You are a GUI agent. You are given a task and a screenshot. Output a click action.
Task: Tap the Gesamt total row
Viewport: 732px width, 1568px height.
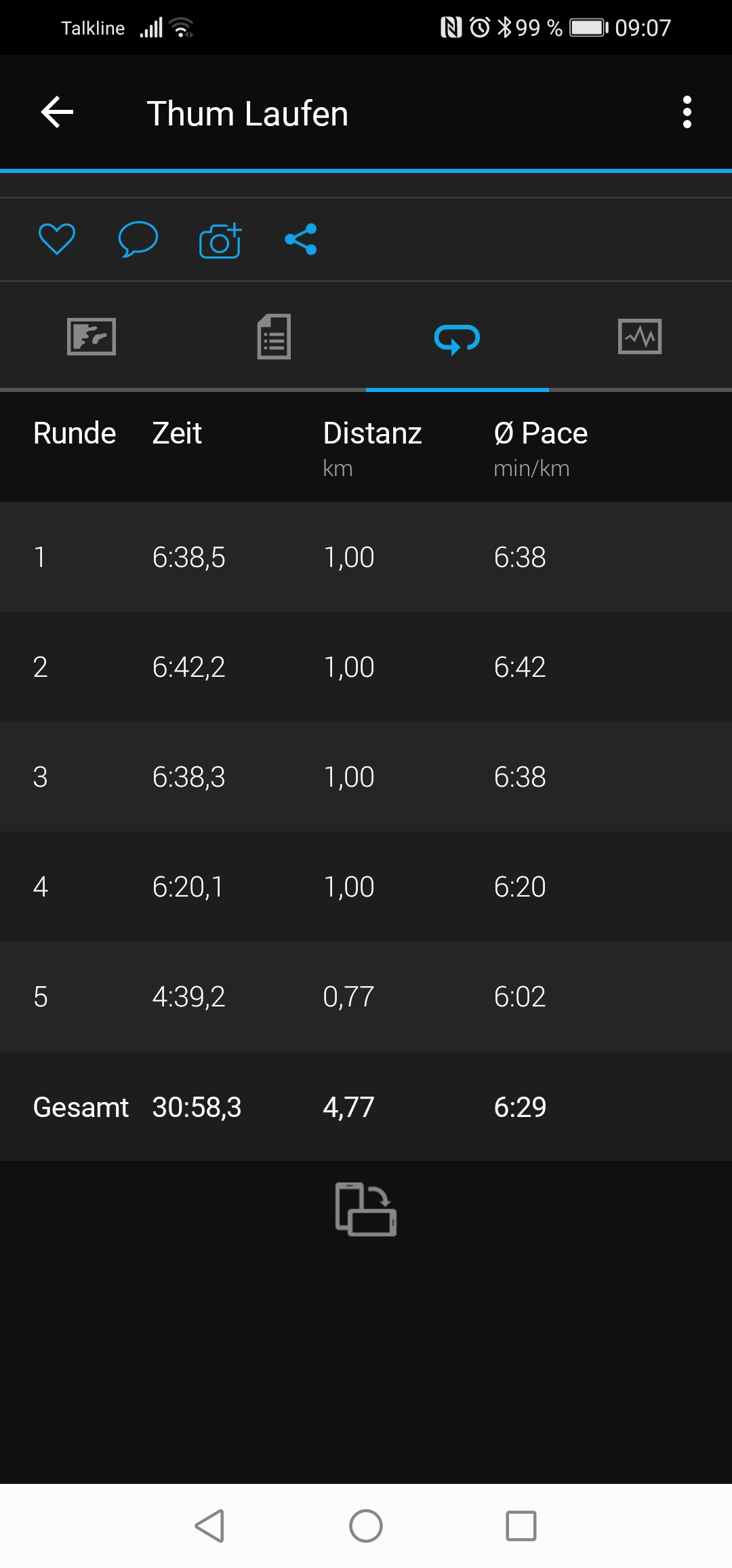point(366,1107)
